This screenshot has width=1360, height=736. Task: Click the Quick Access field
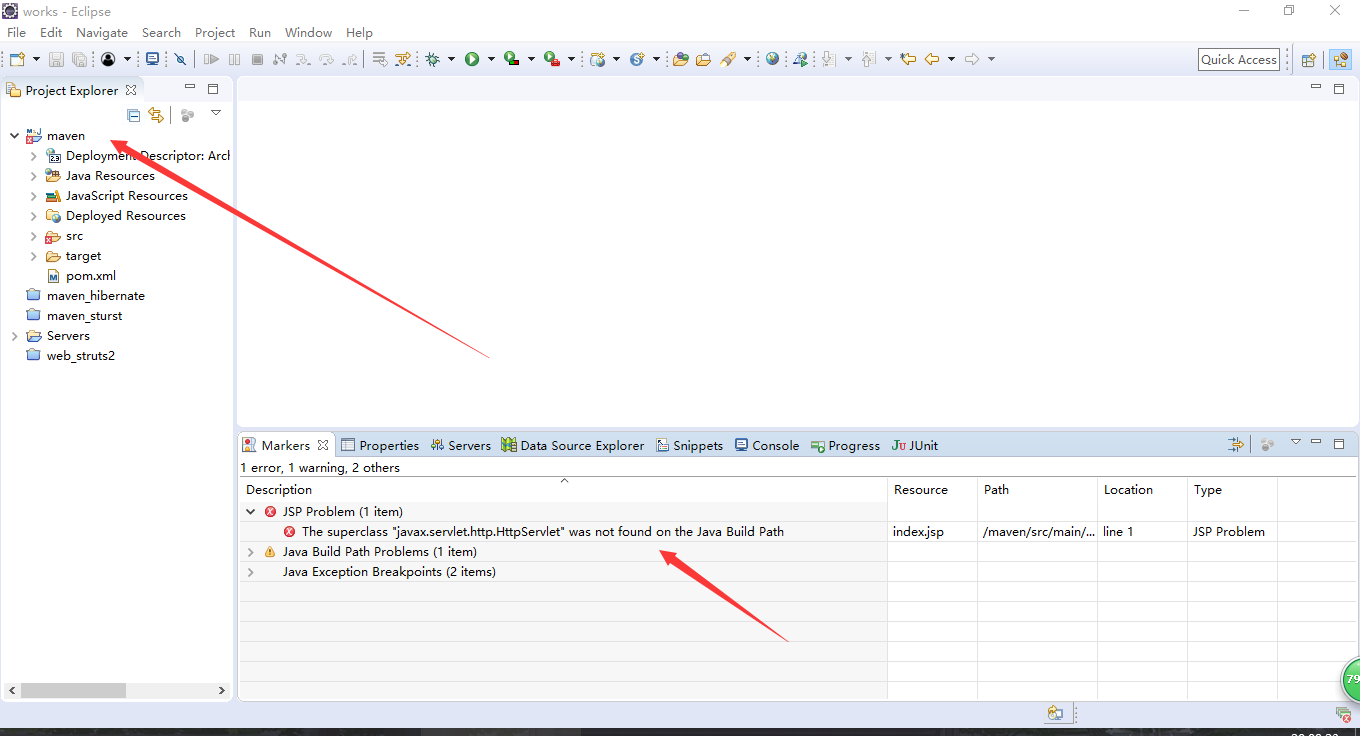pyautogui.click(x=1239, y=59)
